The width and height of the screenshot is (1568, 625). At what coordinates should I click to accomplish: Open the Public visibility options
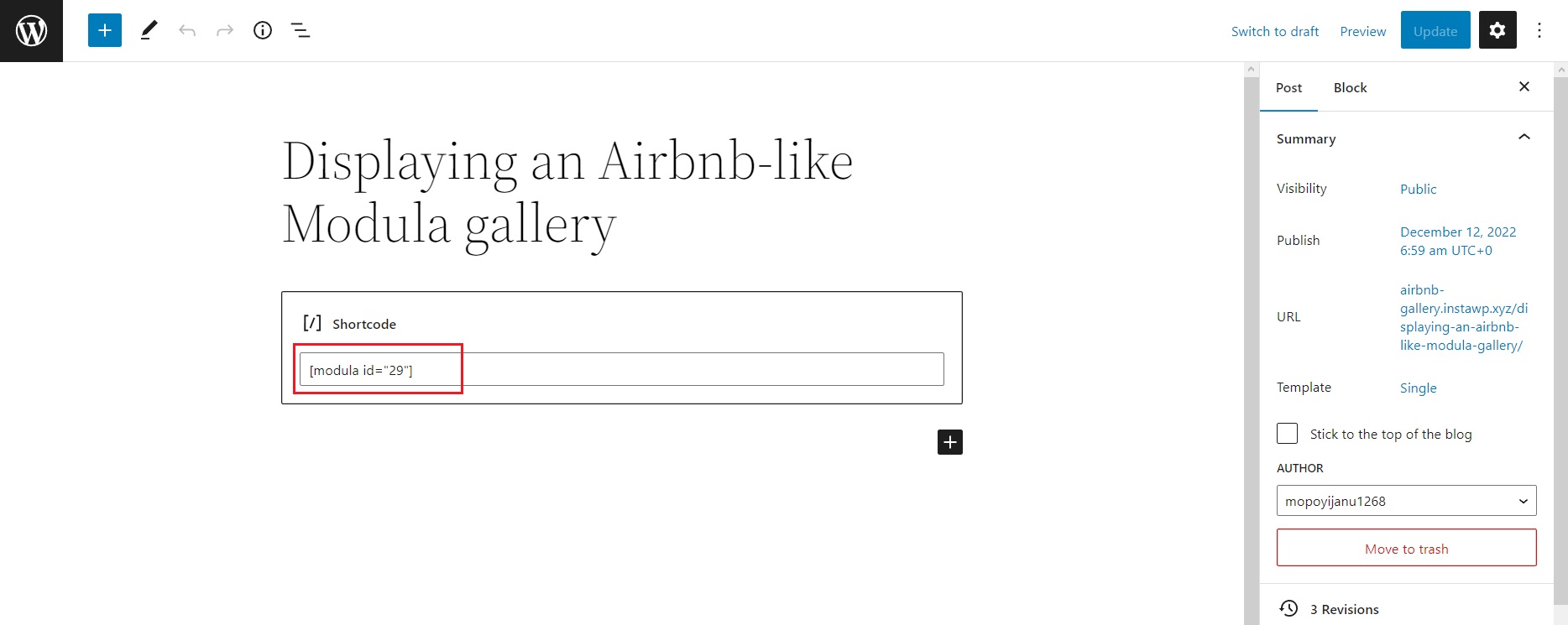coord(1418,190)
